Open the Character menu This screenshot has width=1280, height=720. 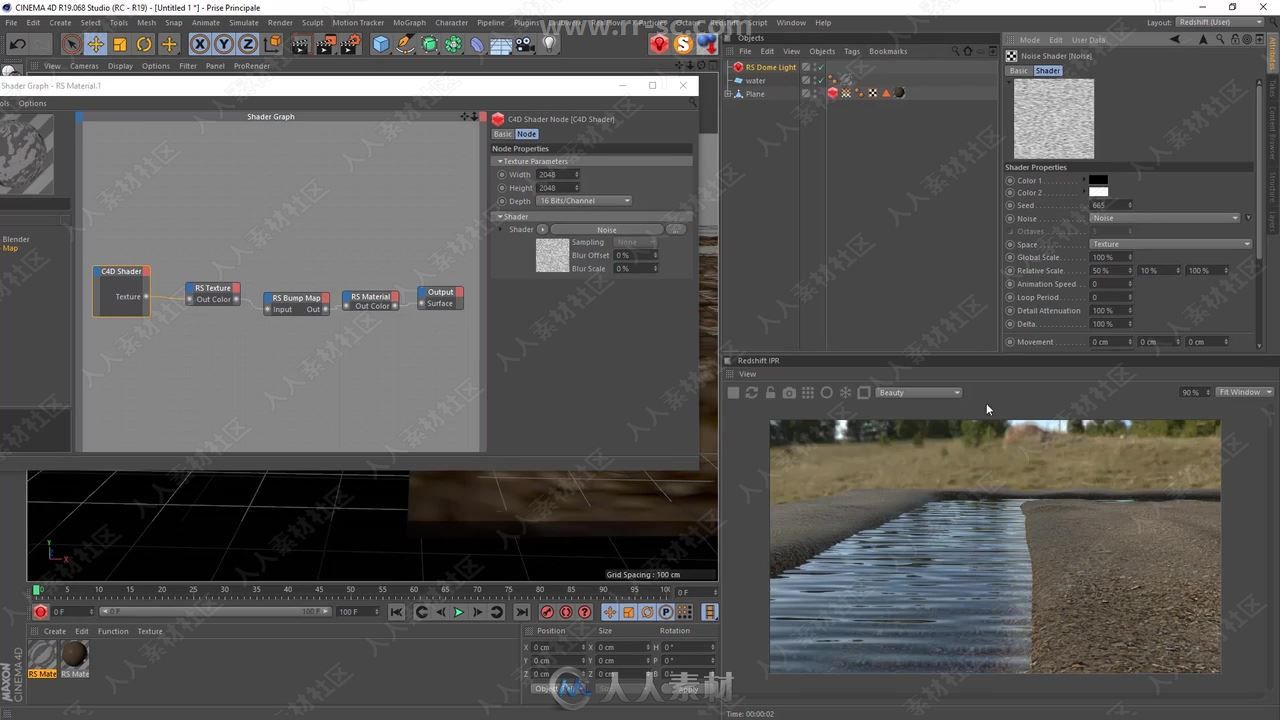click(x=451, y=22)
